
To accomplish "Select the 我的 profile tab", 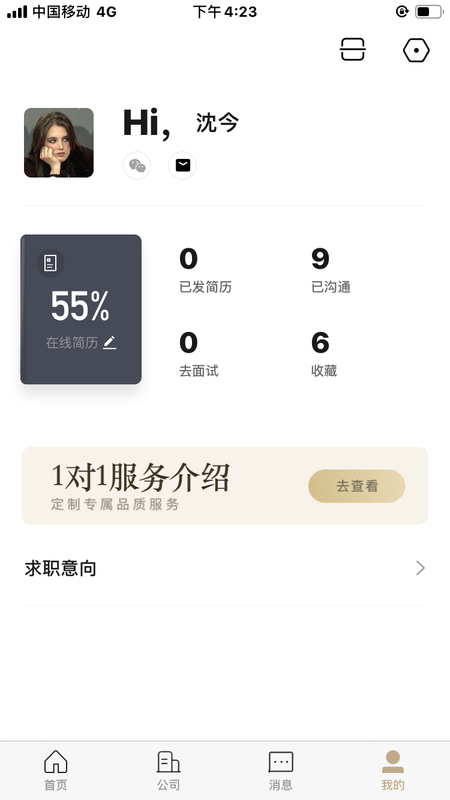I will [x=393, y=770].
